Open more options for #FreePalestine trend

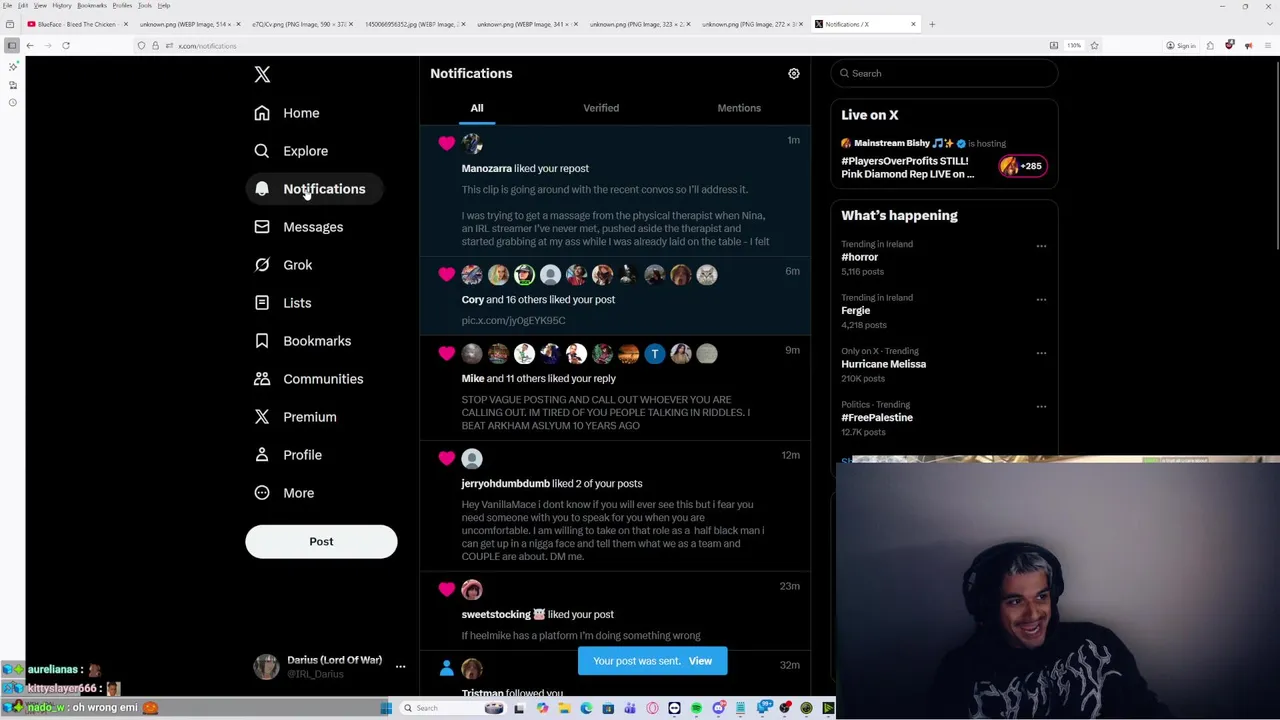(x=1041, y=407)
